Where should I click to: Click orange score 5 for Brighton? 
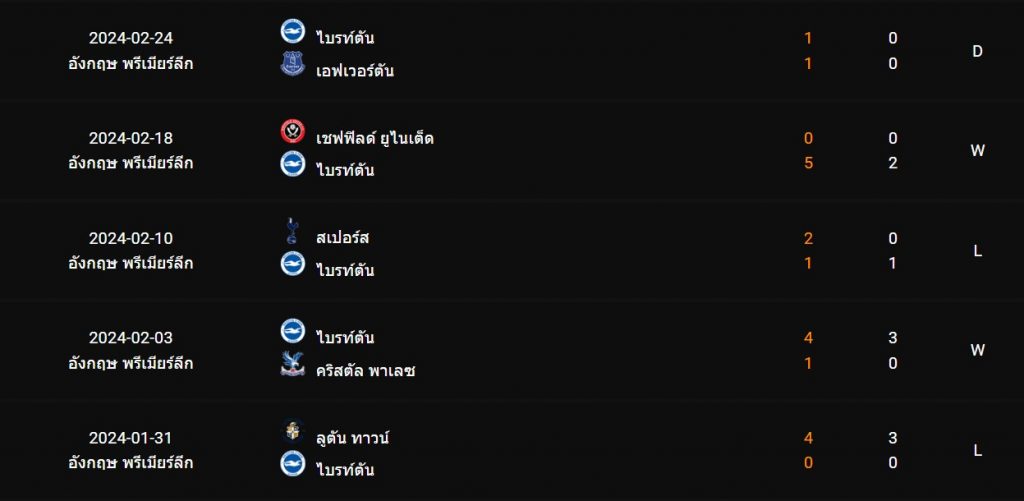(x=808, y=163)
